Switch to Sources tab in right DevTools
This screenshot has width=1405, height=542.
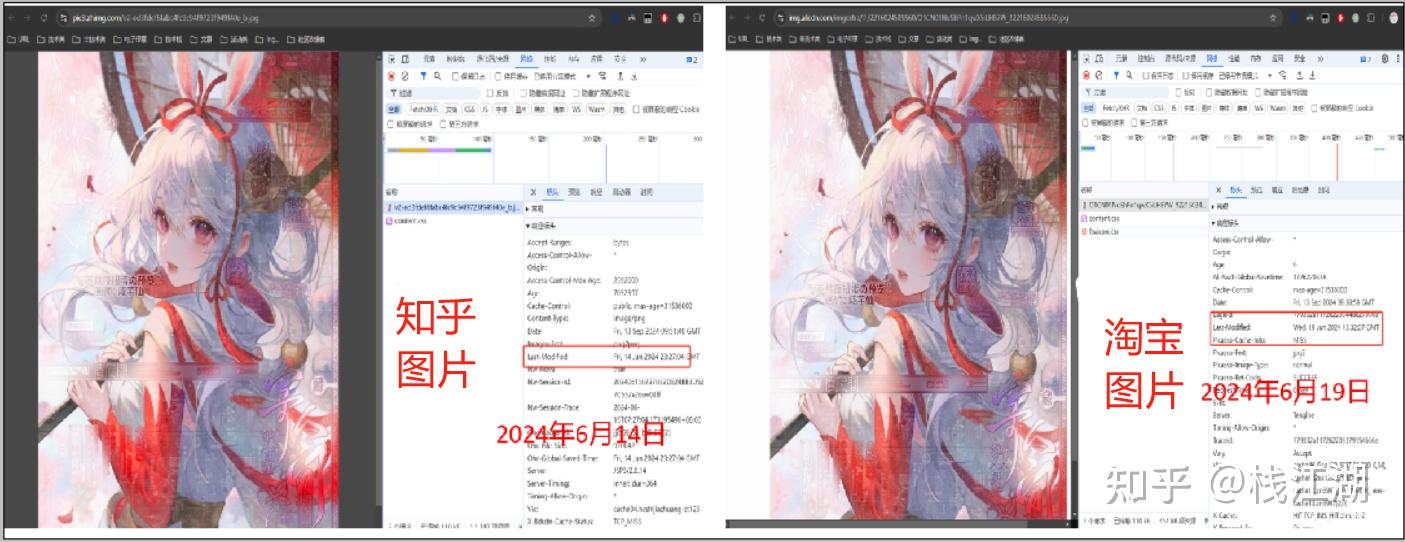[1181, 59]
